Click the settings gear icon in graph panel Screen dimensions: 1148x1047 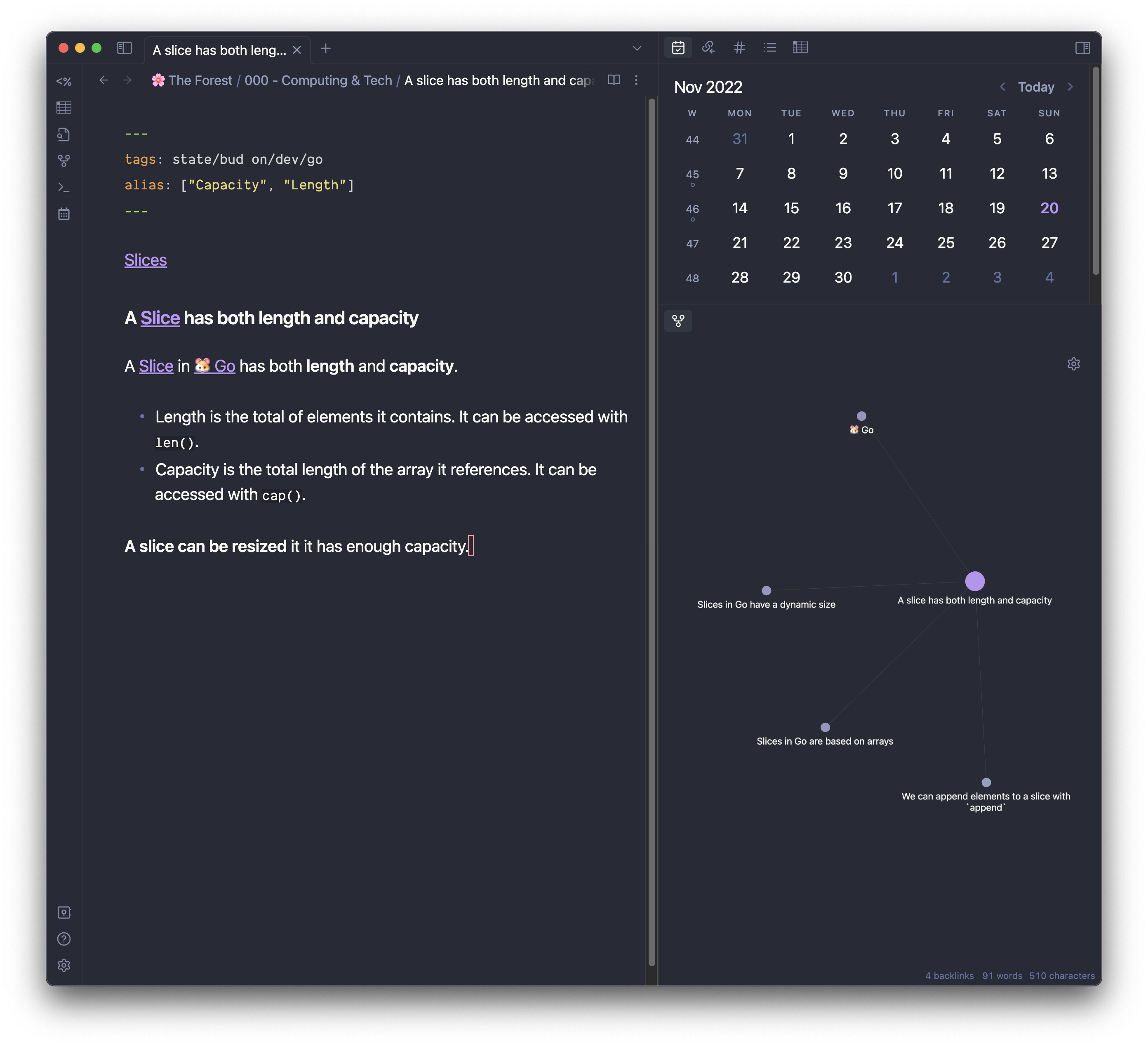pos(1073,364)
